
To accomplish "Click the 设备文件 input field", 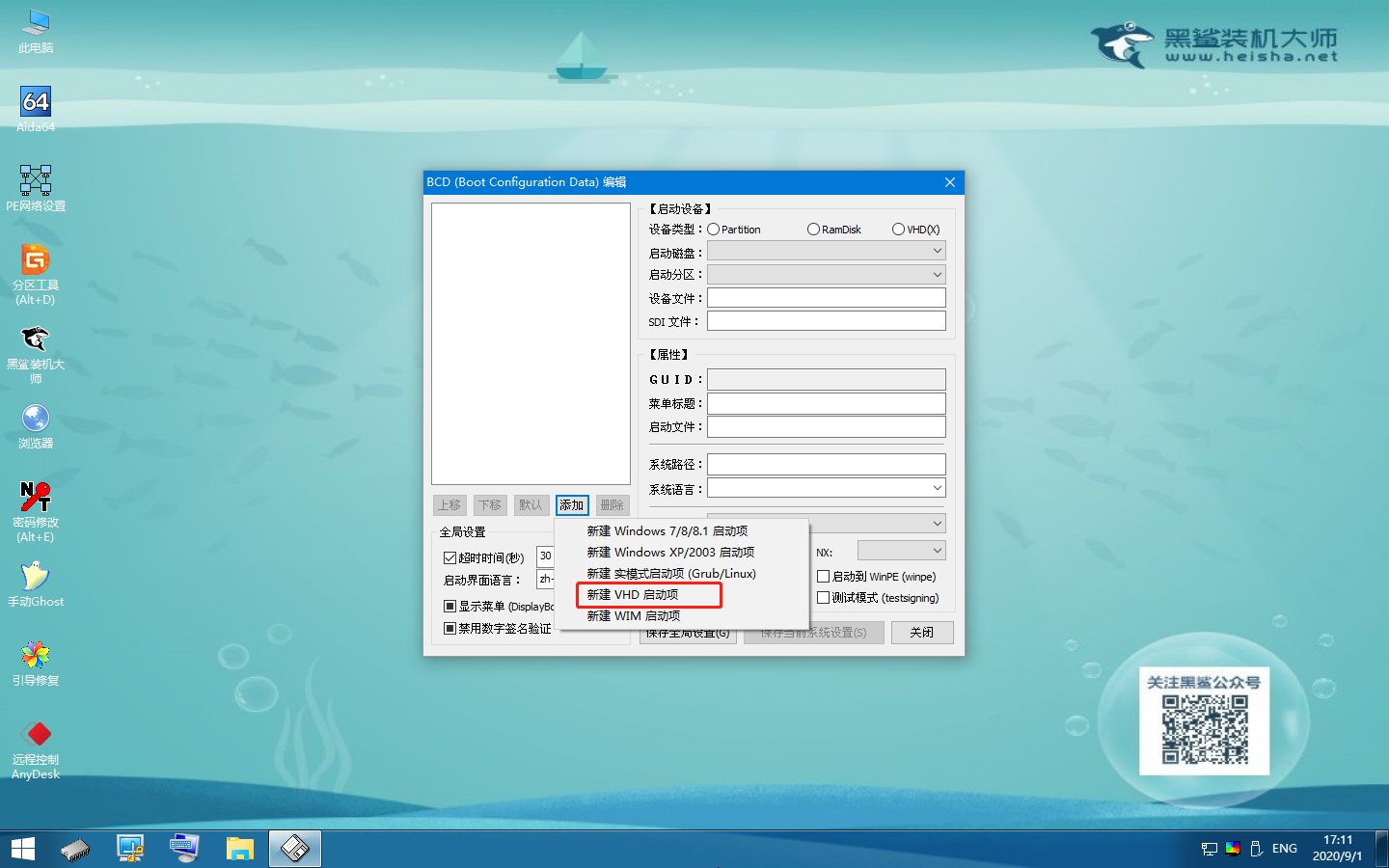I will (x=827, y=298).
